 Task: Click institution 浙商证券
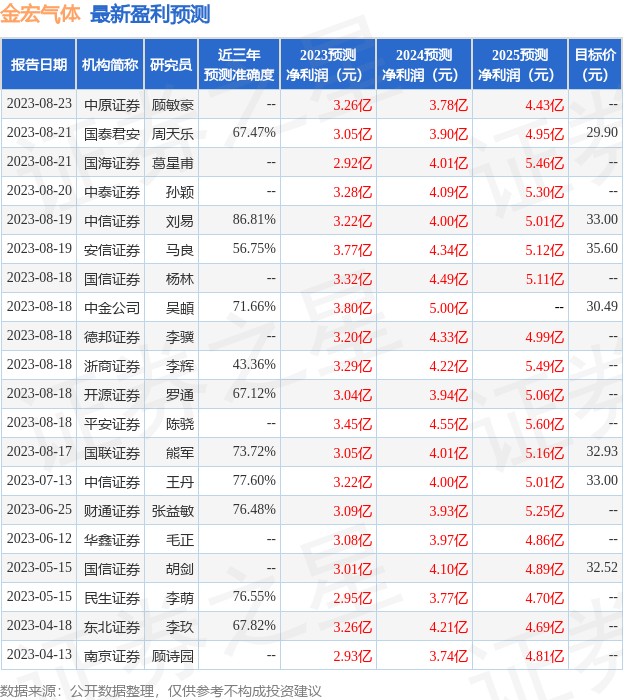point(112,366)
